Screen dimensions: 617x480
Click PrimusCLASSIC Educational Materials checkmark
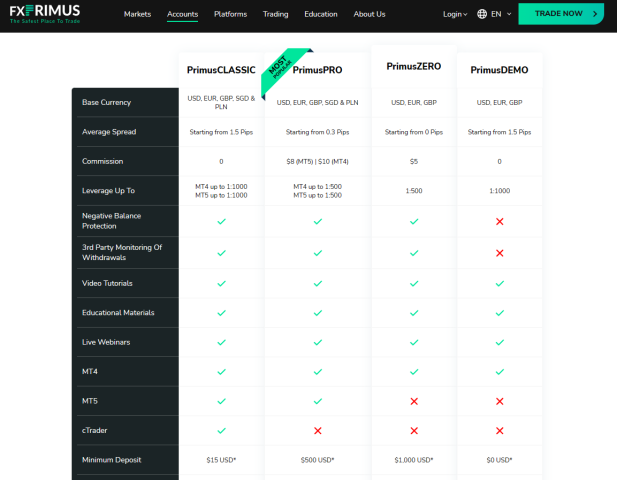[x=222, y=313]
